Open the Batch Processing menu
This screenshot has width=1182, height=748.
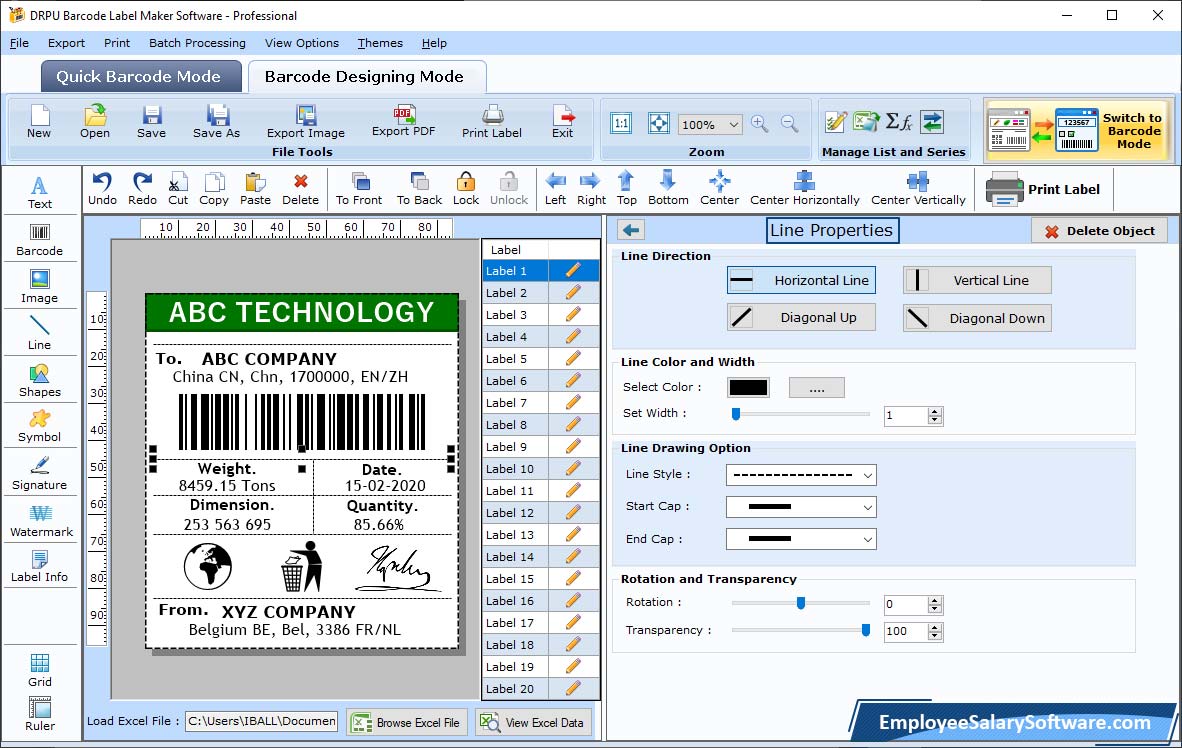[198, 43]
